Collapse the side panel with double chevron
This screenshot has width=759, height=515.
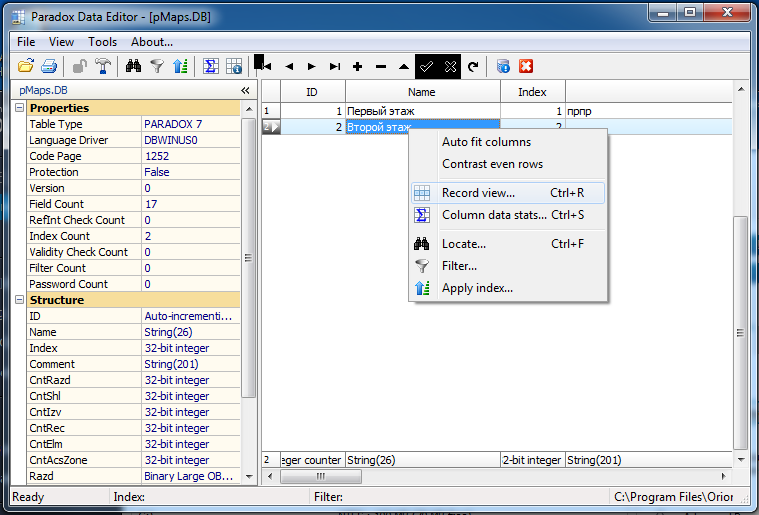[245, 91]
